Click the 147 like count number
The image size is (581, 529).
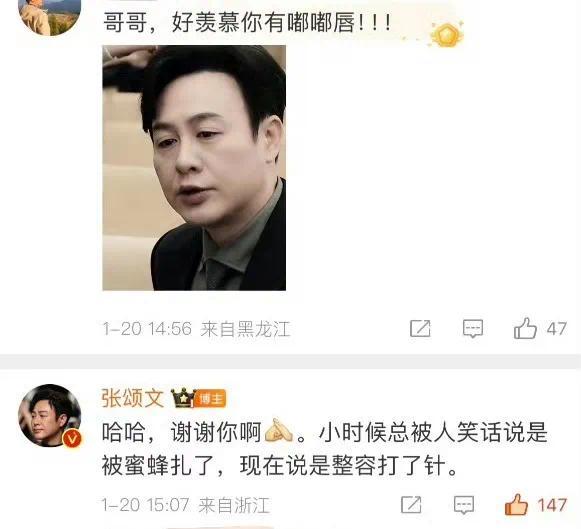[x=552, y=505]
